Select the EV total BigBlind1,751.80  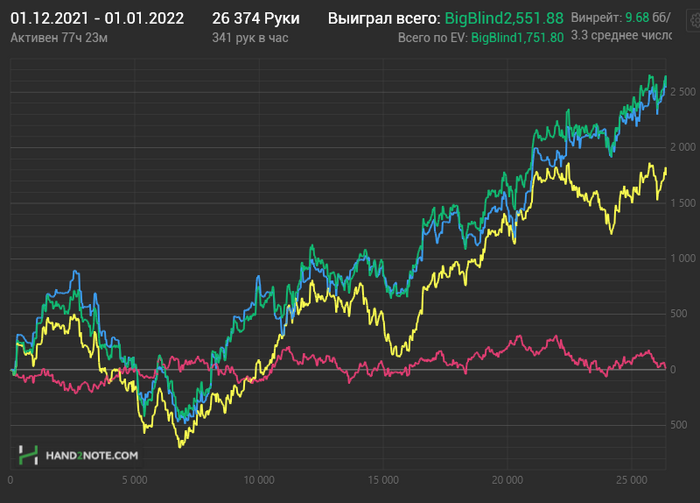coord(517,38)
